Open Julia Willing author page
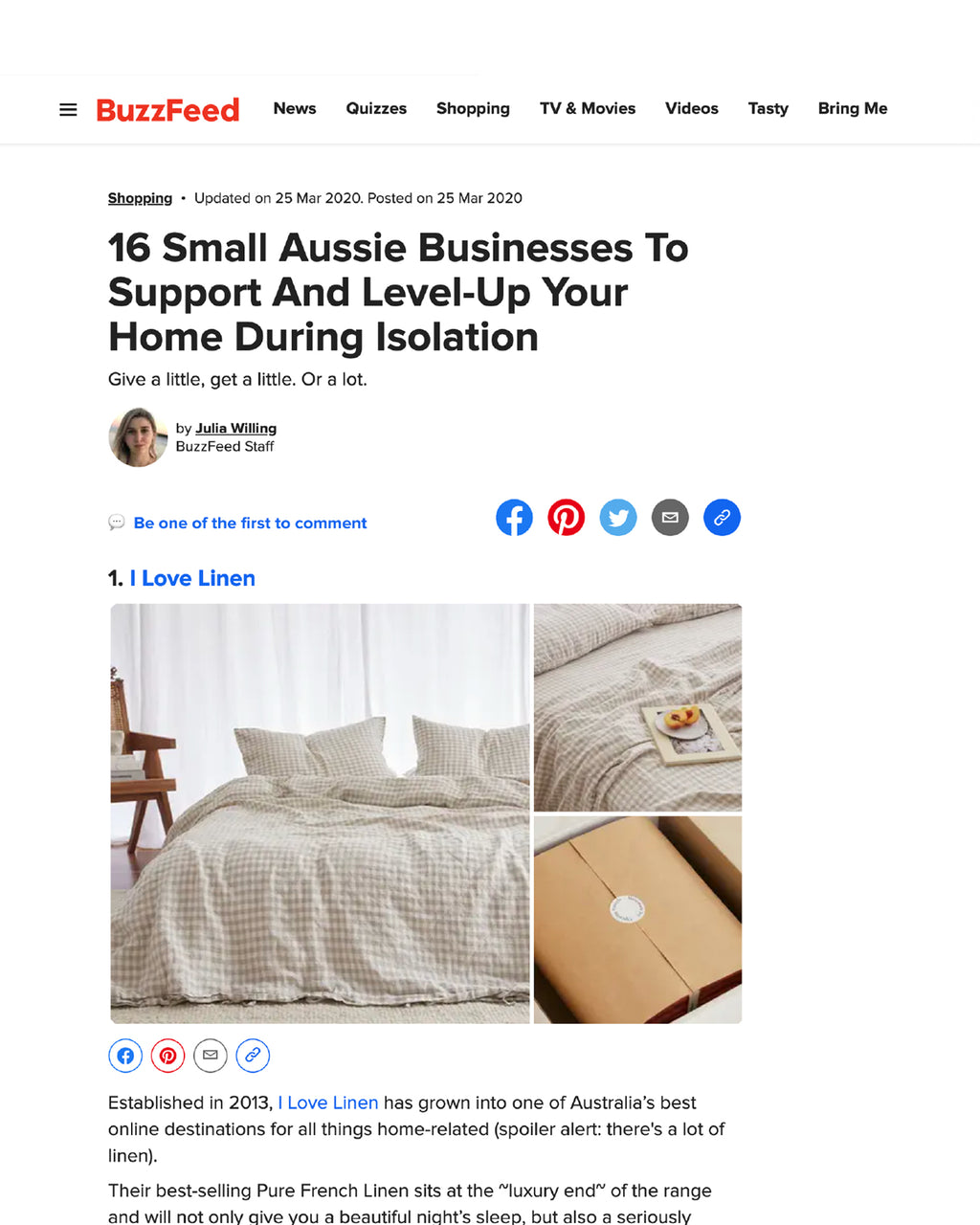 click(x=235, y=428)
